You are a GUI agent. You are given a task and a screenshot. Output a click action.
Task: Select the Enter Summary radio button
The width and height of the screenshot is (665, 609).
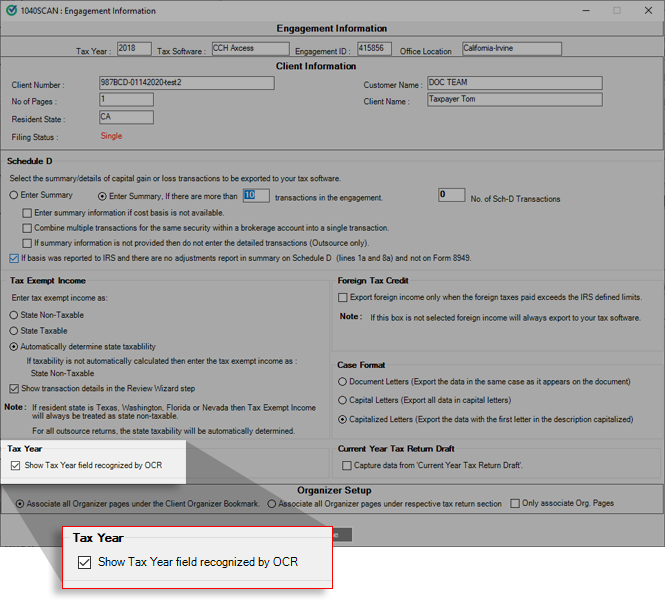tap(14, 196)
